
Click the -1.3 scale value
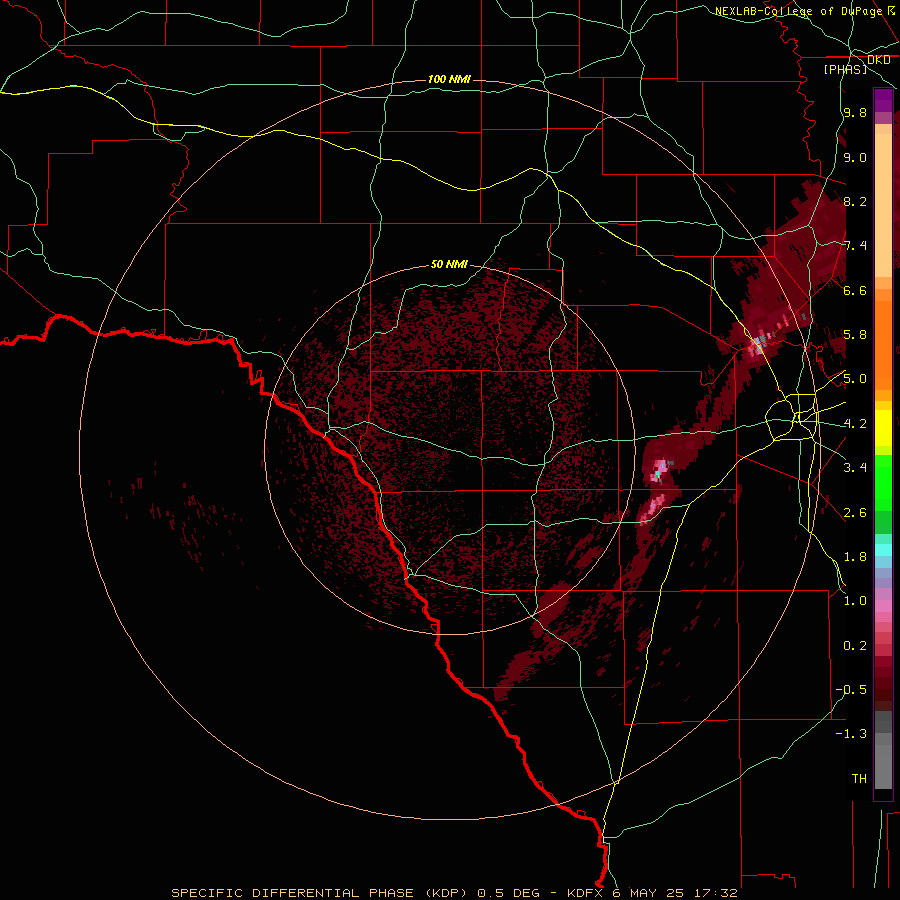tap(851, 734)
